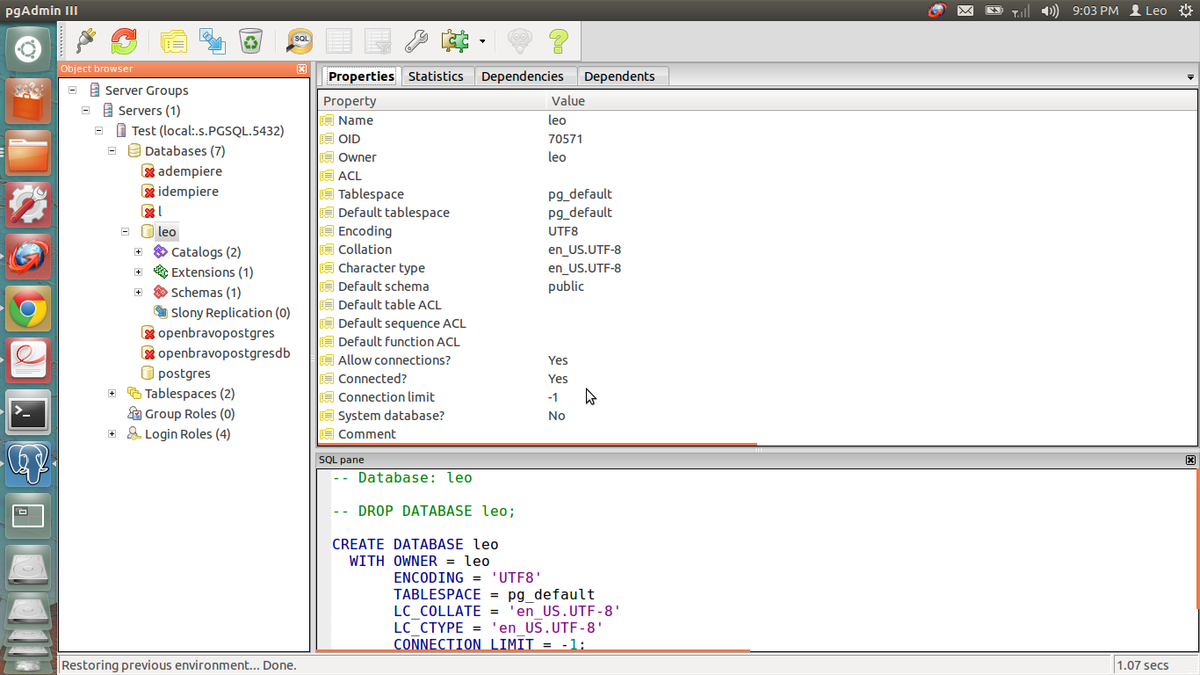Click the add server connection plug icon
The image size is (1200, 675).
(86, 41)
